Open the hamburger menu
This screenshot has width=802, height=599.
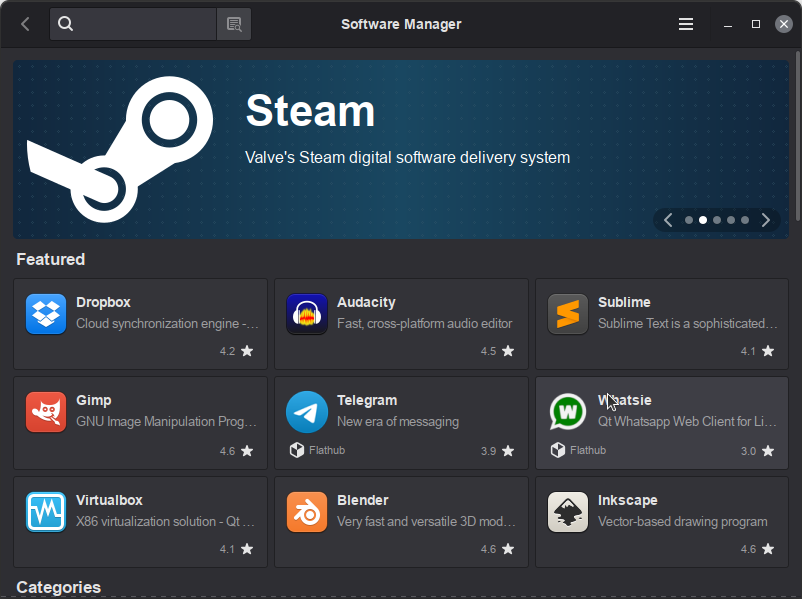686,24
